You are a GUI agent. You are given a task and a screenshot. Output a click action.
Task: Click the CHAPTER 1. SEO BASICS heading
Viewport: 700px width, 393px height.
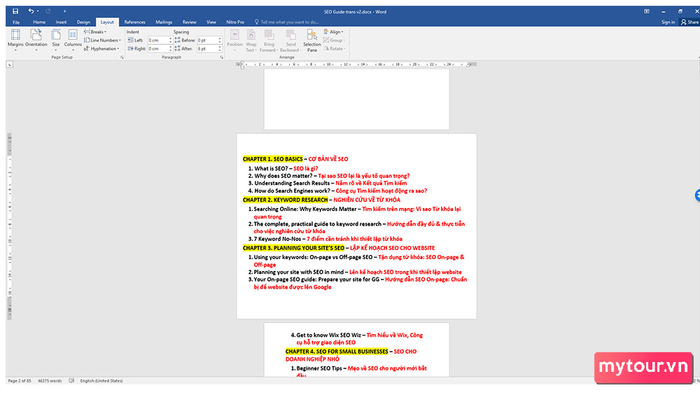point(273,159)
